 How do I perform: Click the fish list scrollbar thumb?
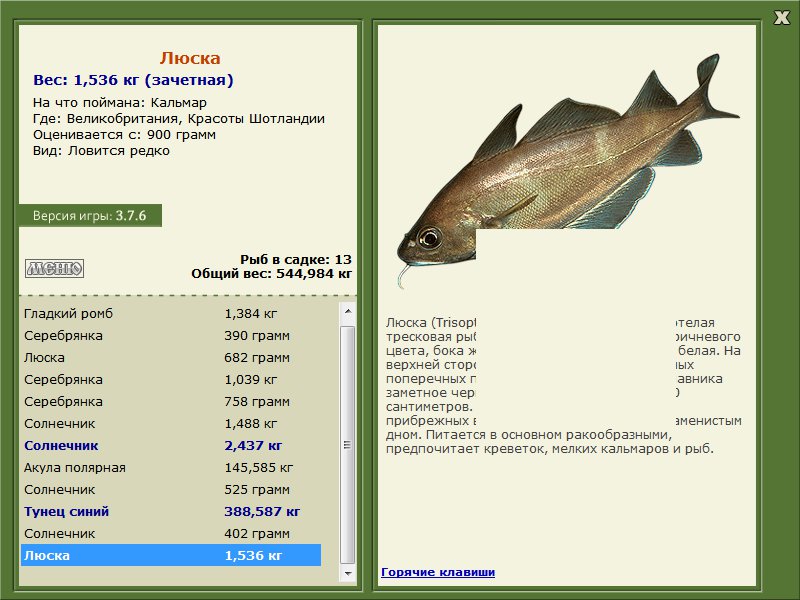(348, 445)
